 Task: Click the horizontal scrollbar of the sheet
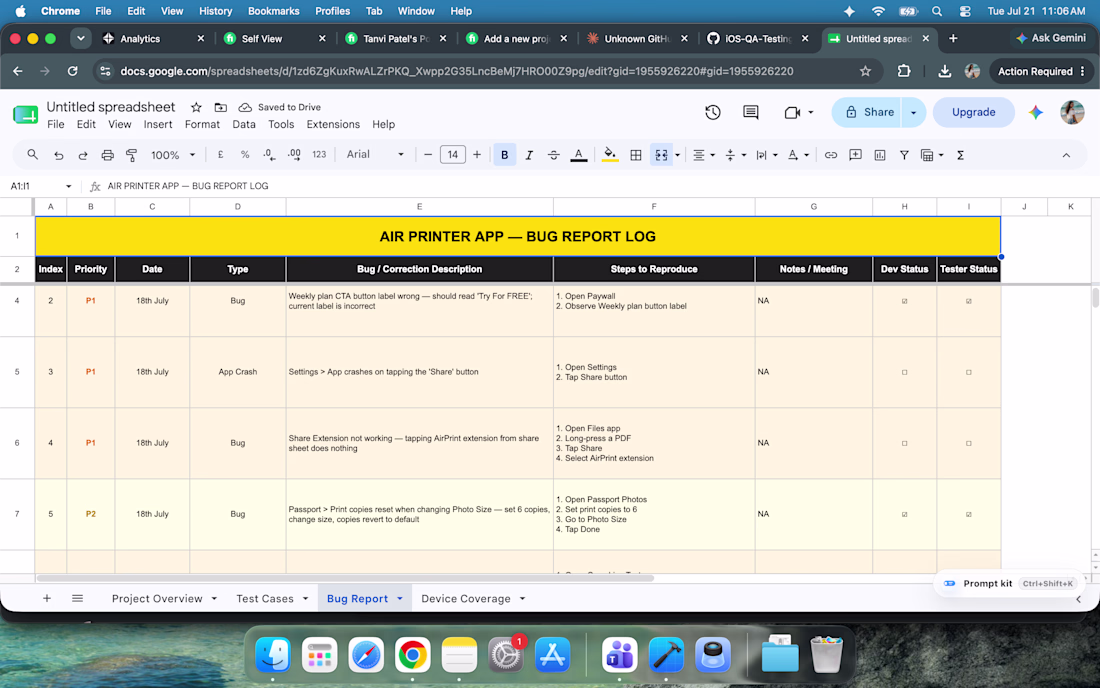pos(345,578)
